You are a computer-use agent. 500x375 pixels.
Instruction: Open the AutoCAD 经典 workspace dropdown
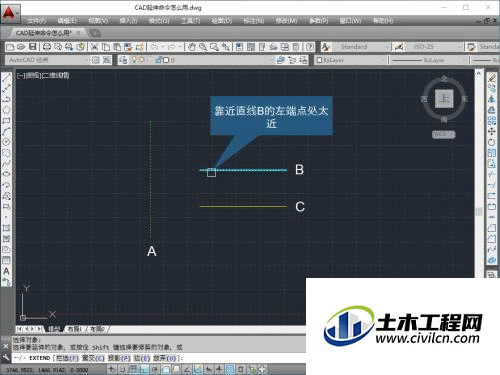tap(47, 60)
